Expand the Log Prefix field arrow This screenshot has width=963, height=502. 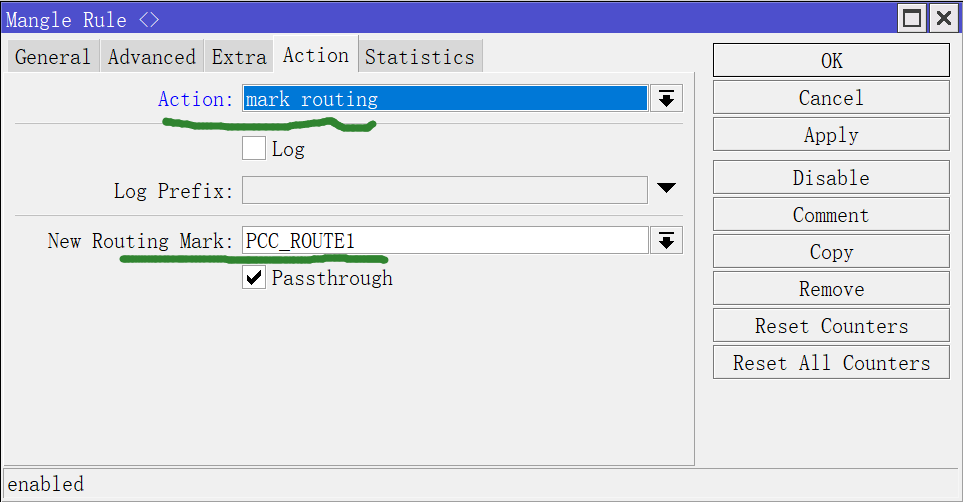pyautogui.click(x=666, y=188)
